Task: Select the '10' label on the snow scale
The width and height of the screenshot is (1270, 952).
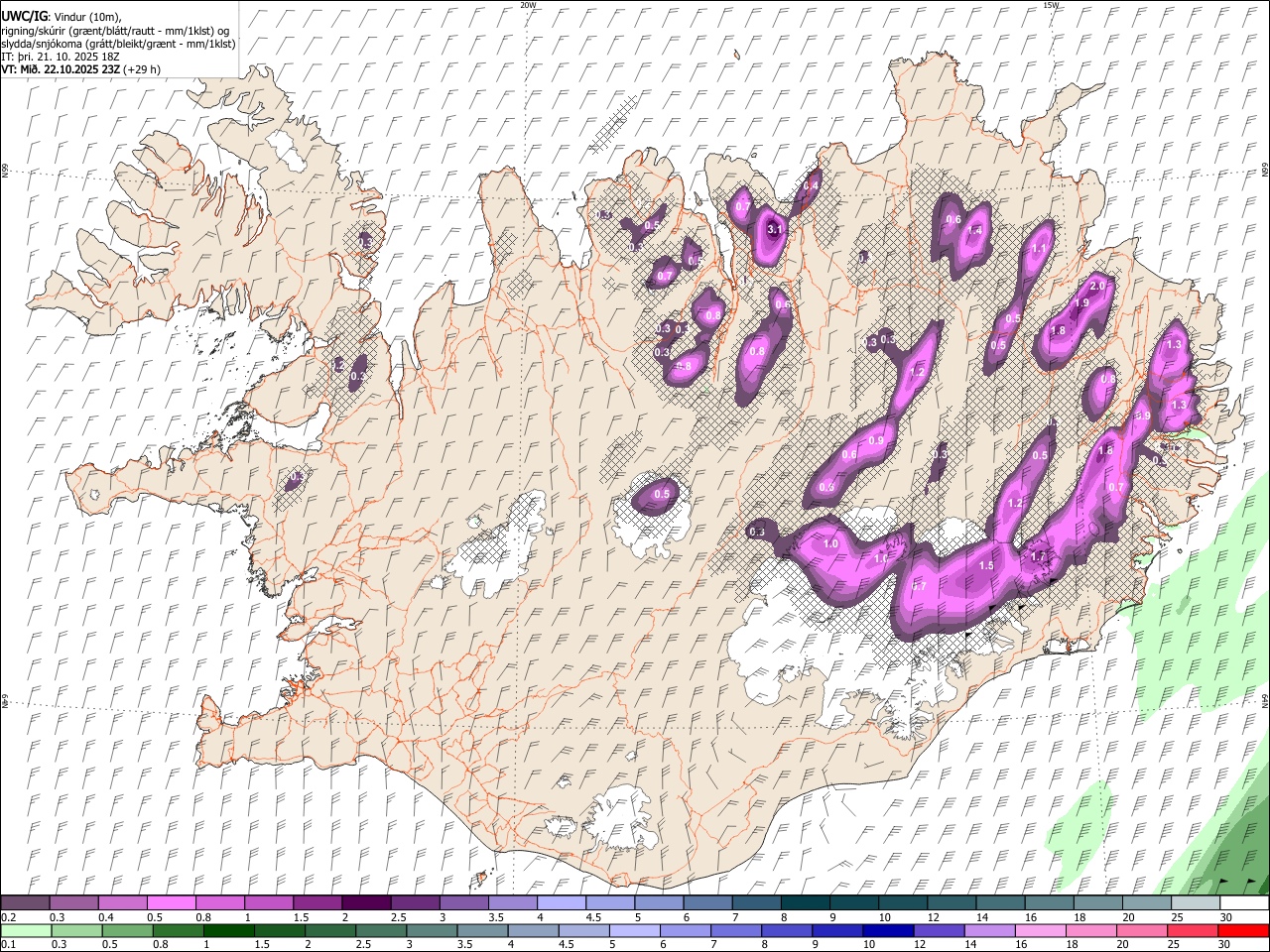Action: pos(885,917)
